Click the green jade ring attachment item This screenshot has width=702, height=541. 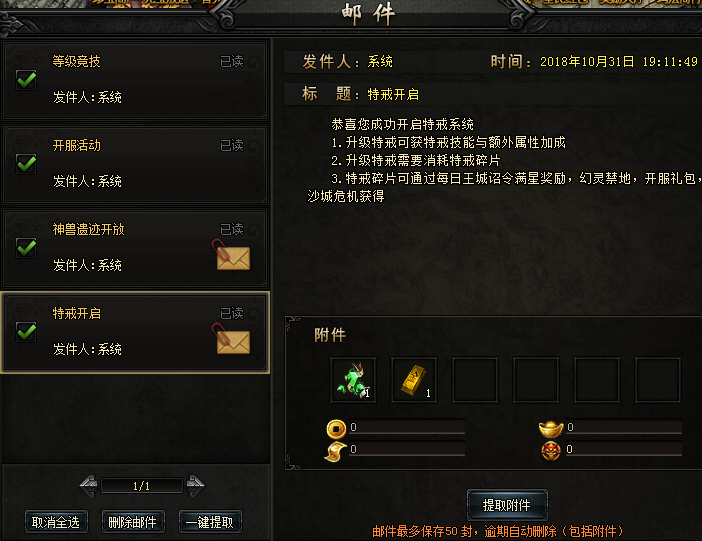353,380
